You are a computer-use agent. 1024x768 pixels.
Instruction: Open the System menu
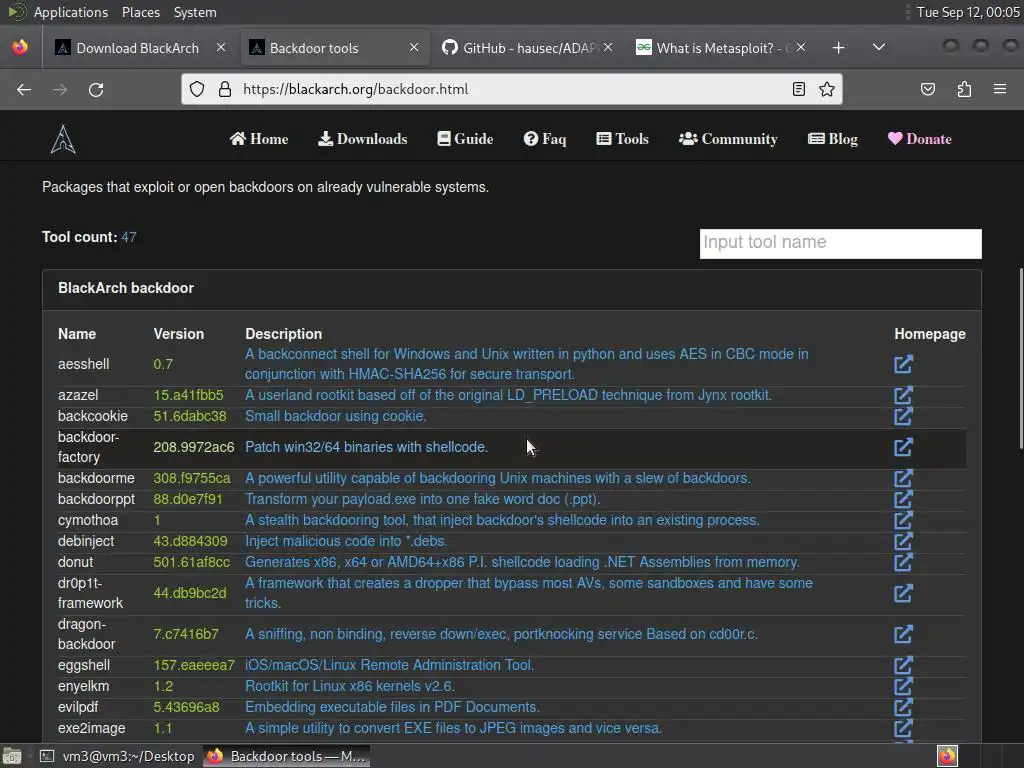click(x=195, y=12)
